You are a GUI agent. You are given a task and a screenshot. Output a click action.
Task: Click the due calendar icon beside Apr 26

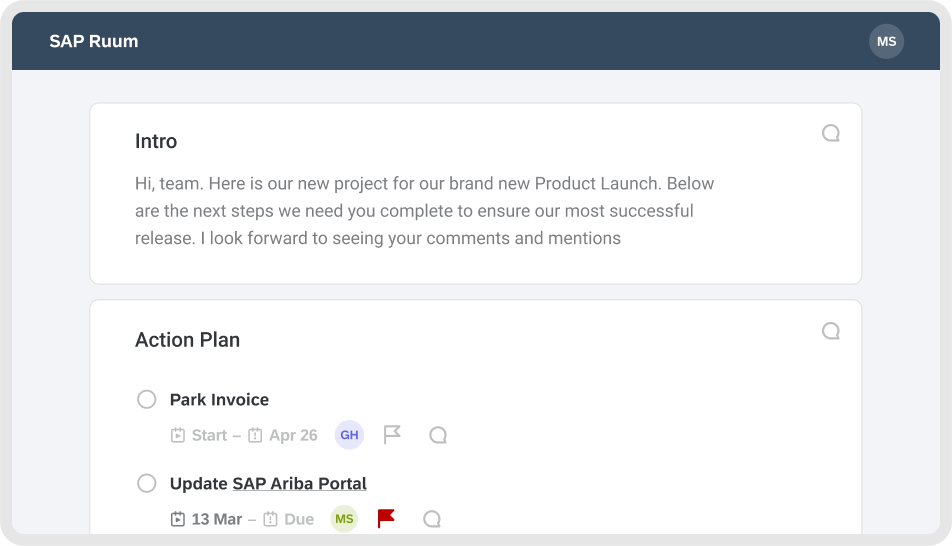tap(255, 435)
